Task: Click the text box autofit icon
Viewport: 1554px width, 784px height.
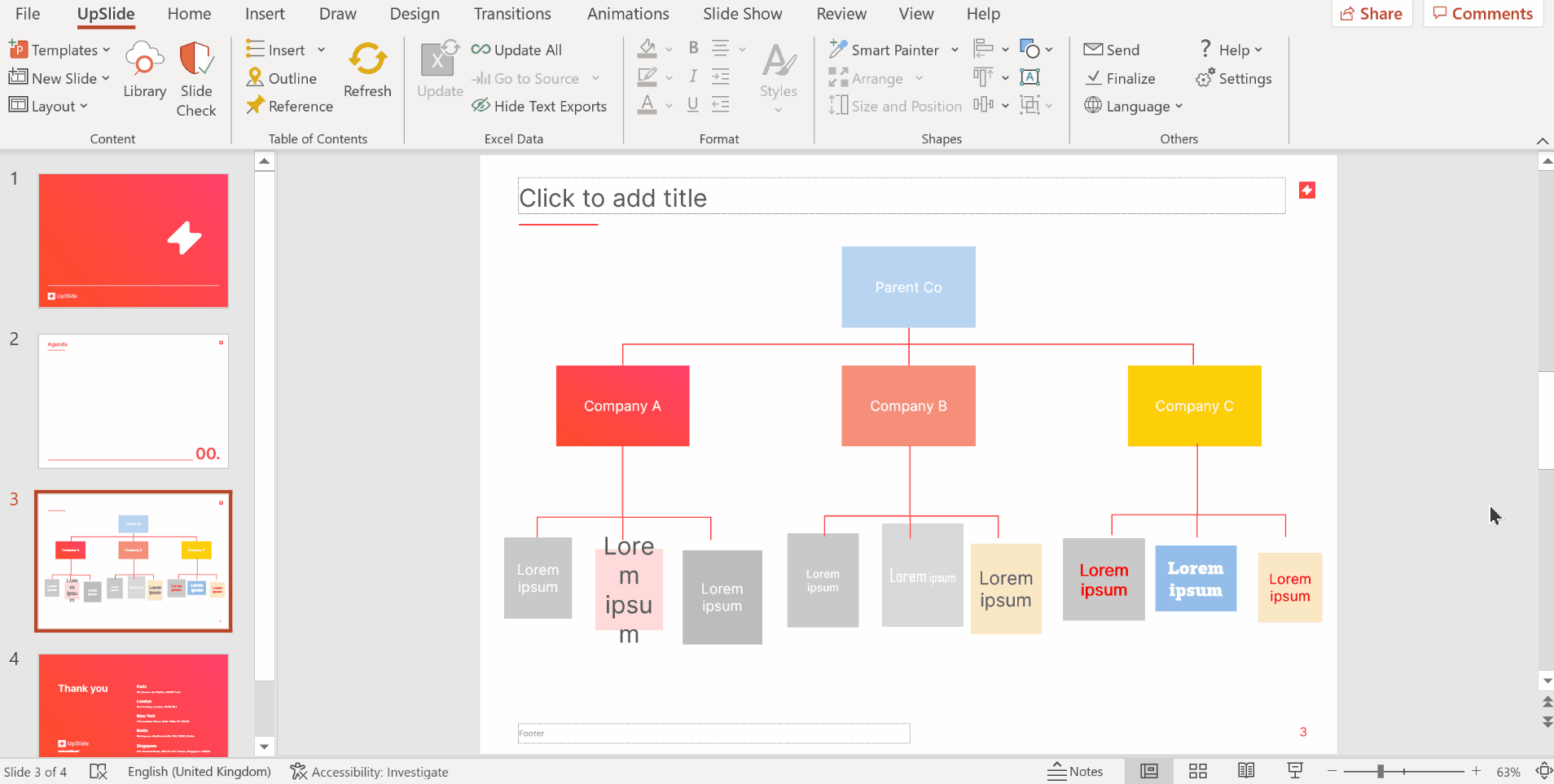Action: [x=1029, y=77]
